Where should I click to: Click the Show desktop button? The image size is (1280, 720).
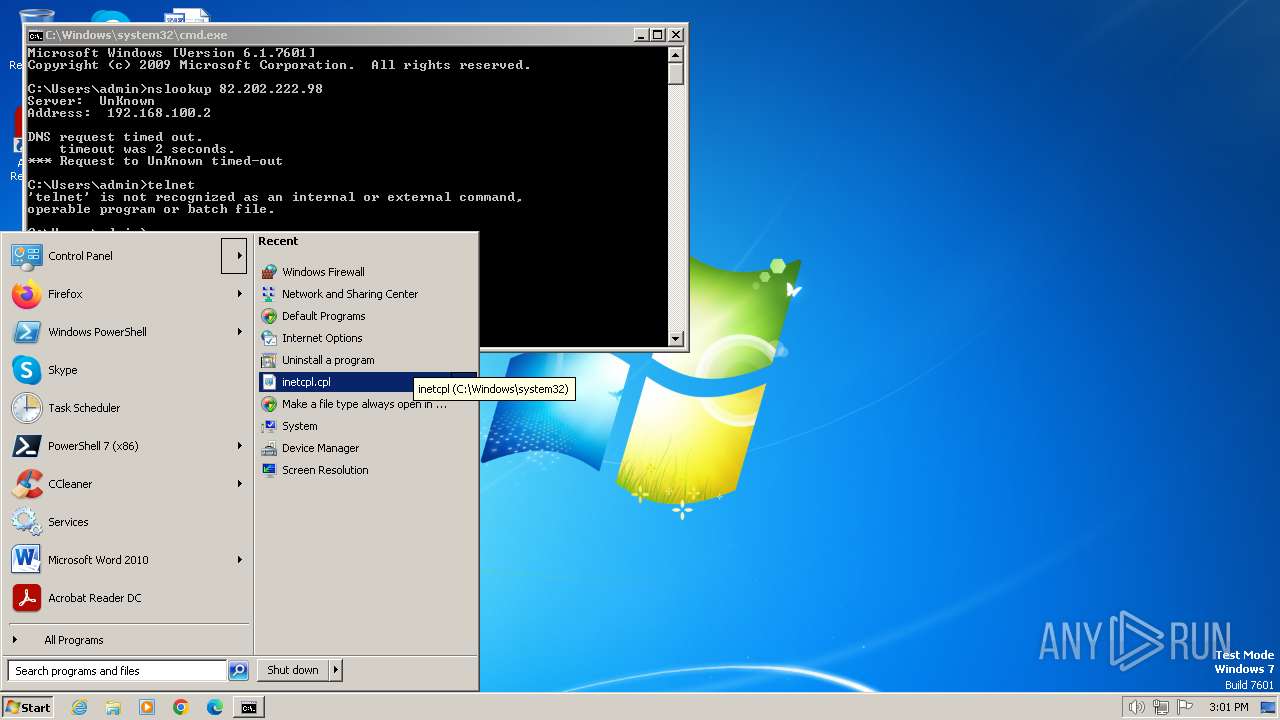tap(1268, 707)
